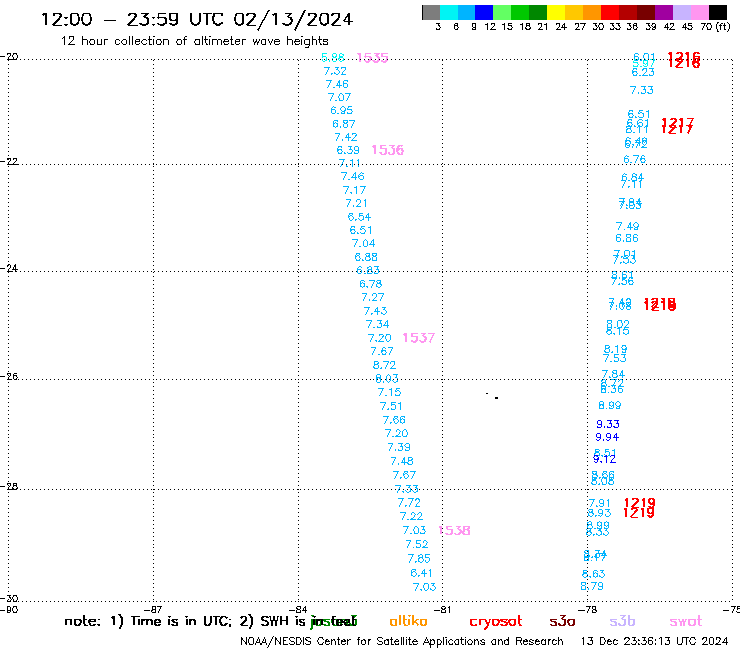Screen dimensions: 740x650
Task: Select swot pass label 1538
Action: (454, 531)
